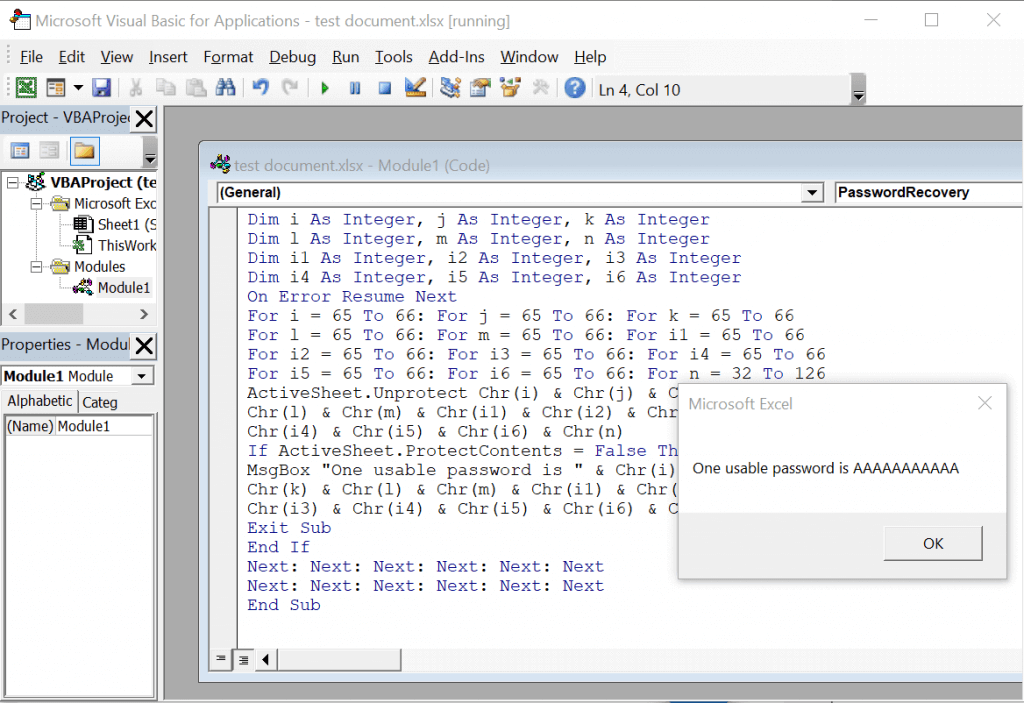Click the View Code icon in Project pane
Image resolution: width=1024 pixels, height=703 pixels.
coord(20,151)
